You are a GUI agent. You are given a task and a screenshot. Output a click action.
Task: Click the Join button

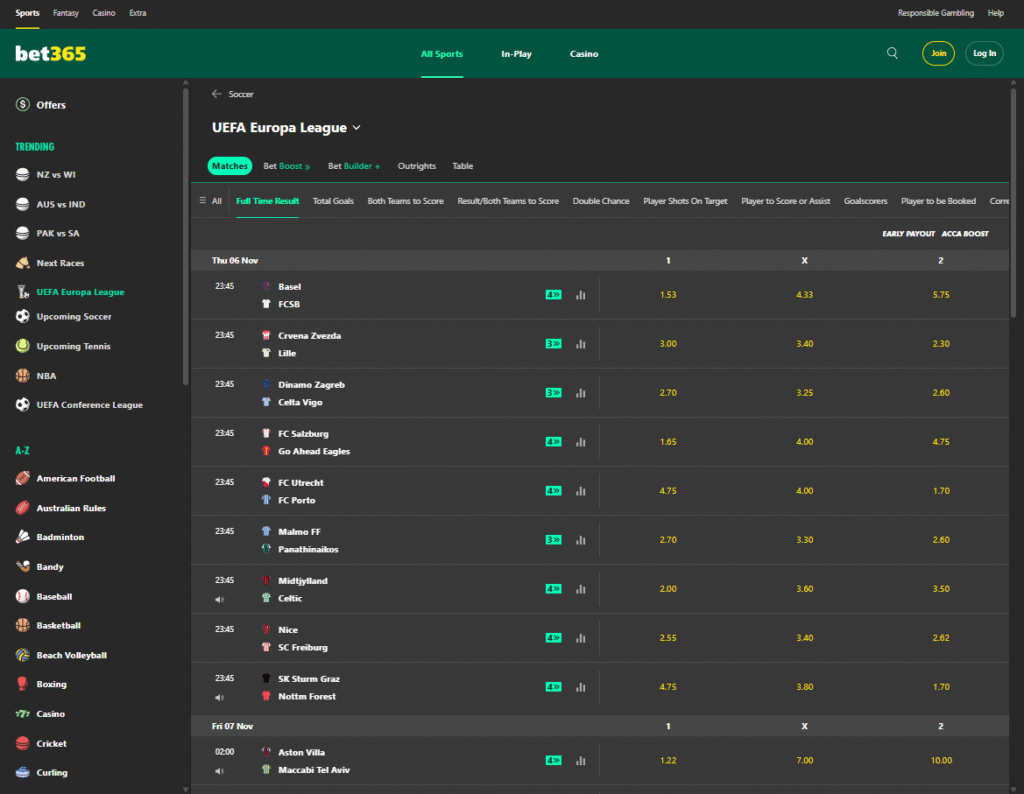click(938, 54)
